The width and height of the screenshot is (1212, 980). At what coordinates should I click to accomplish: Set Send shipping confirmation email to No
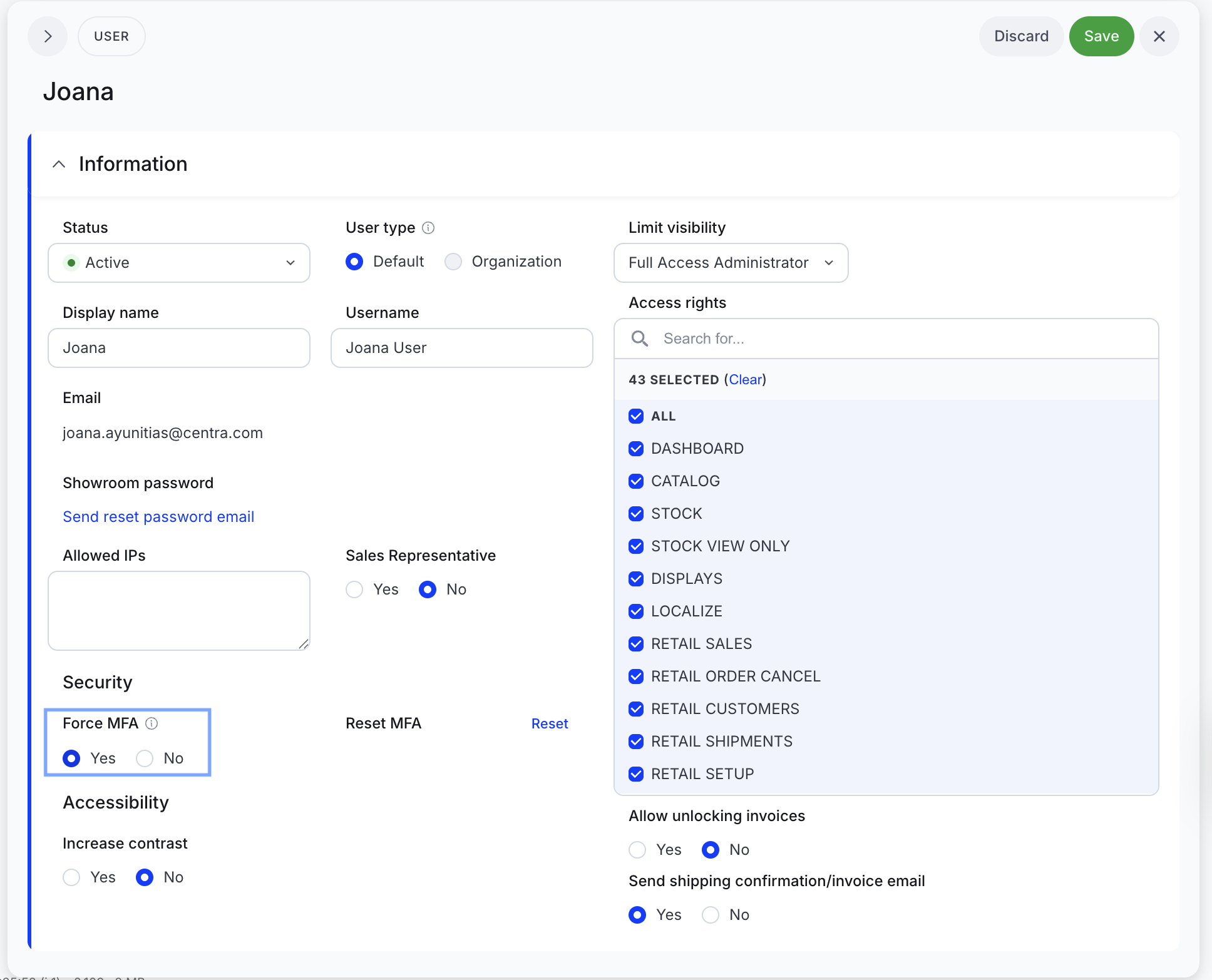coord(711,915)
